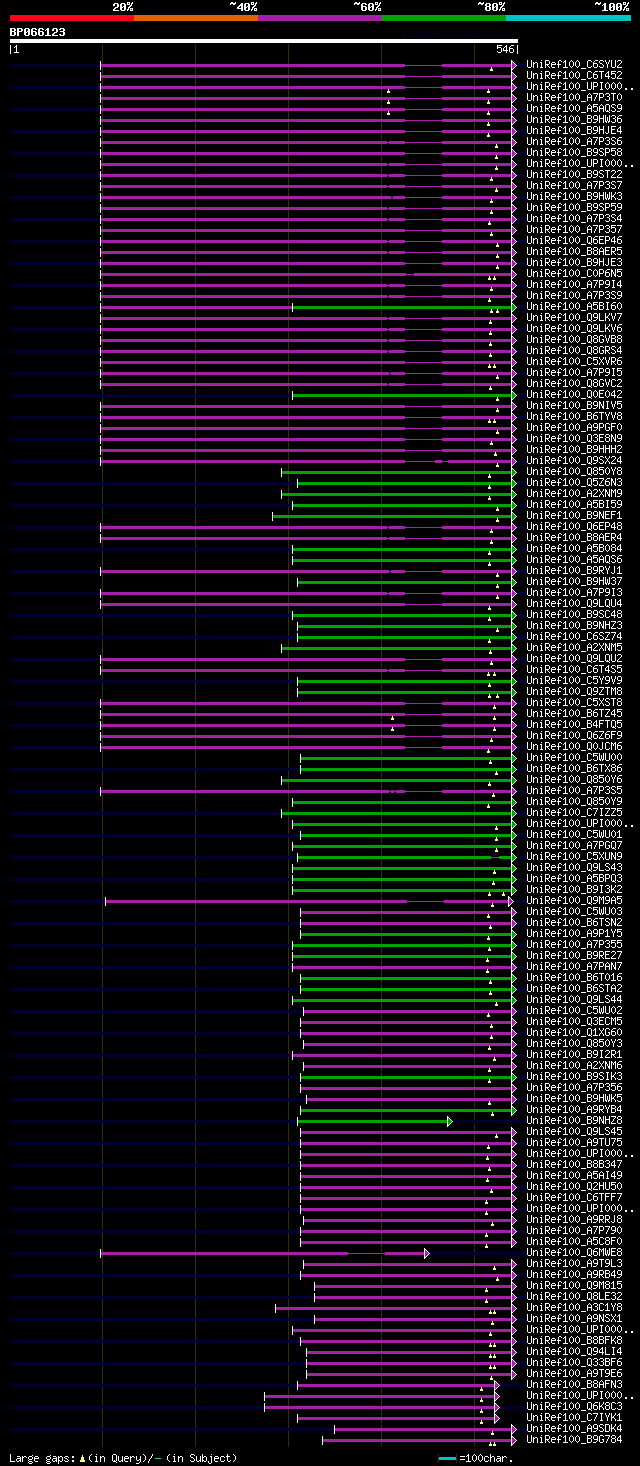This screenshot has width=640, height=1466.
Task: Select hit label UniRef100_C6TFF7
Action: (574, 1198)
